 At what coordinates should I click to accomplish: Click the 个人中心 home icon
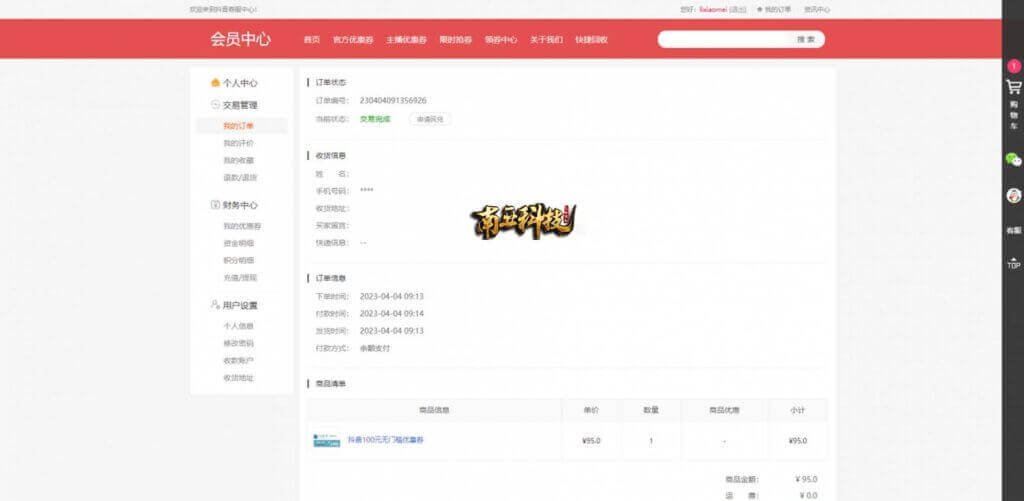coord(215,83)
